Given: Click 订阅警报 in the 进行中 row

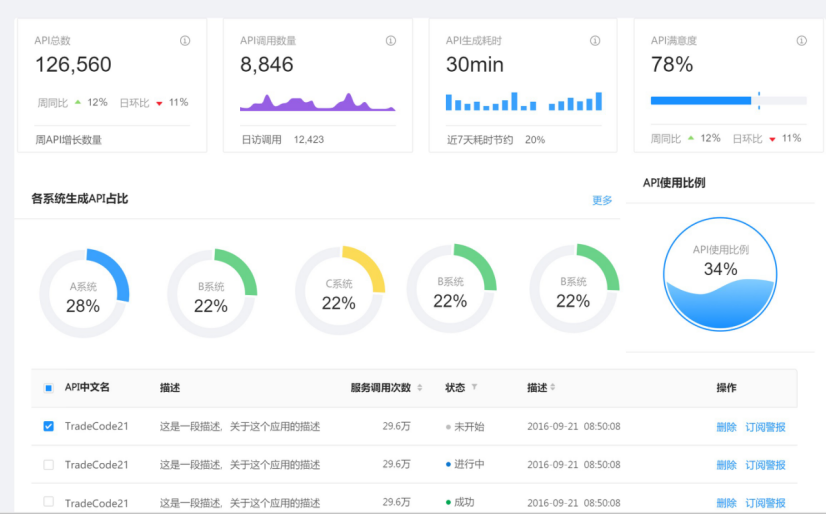Looking at the screenshot, I should [x=765, y=465].
